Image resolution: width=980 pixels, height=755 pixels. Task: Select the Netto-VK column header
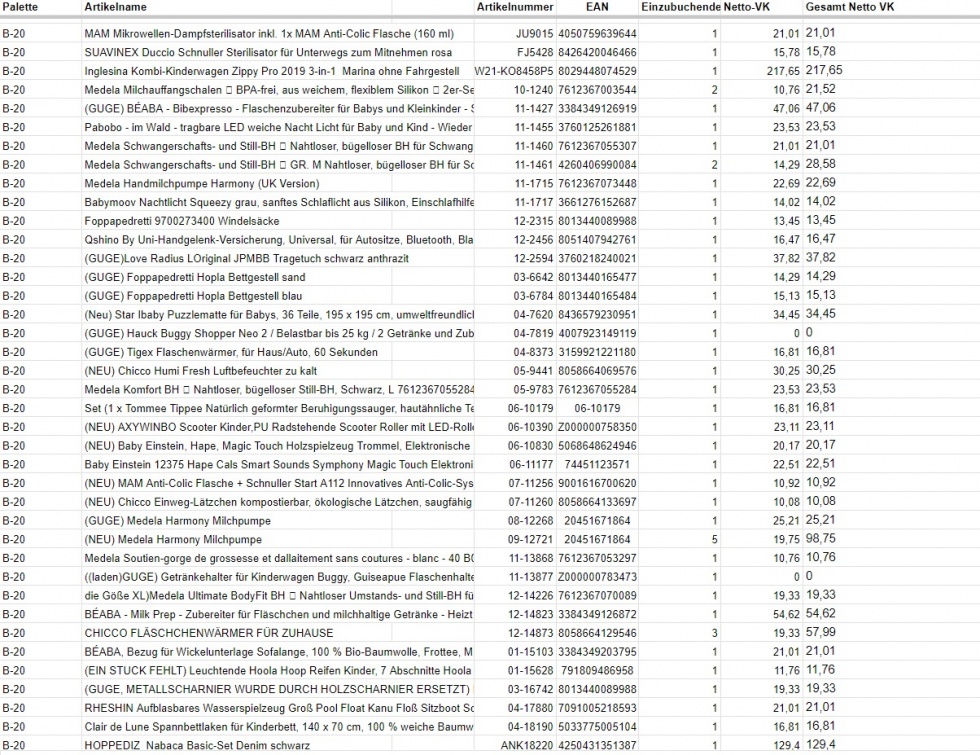747,8
